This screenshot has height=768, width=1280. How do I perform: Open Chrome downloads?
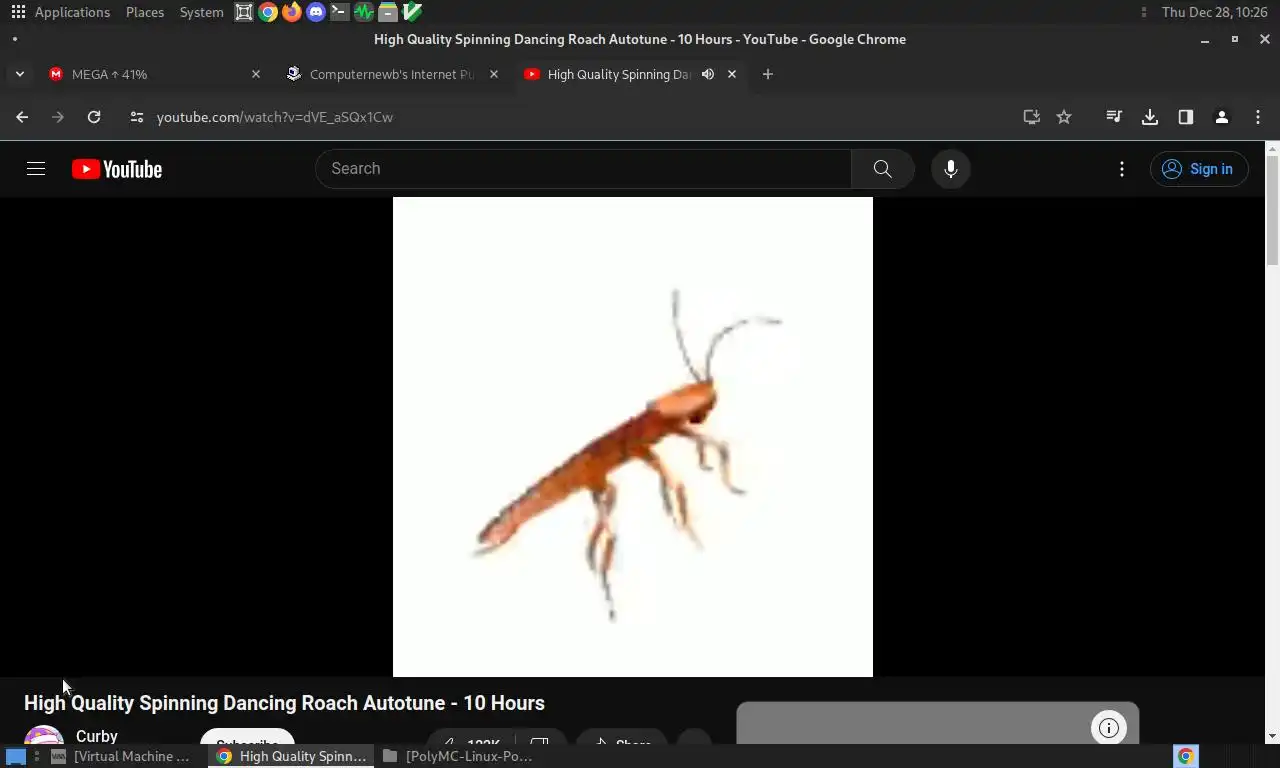click(x=1150, y=117)
